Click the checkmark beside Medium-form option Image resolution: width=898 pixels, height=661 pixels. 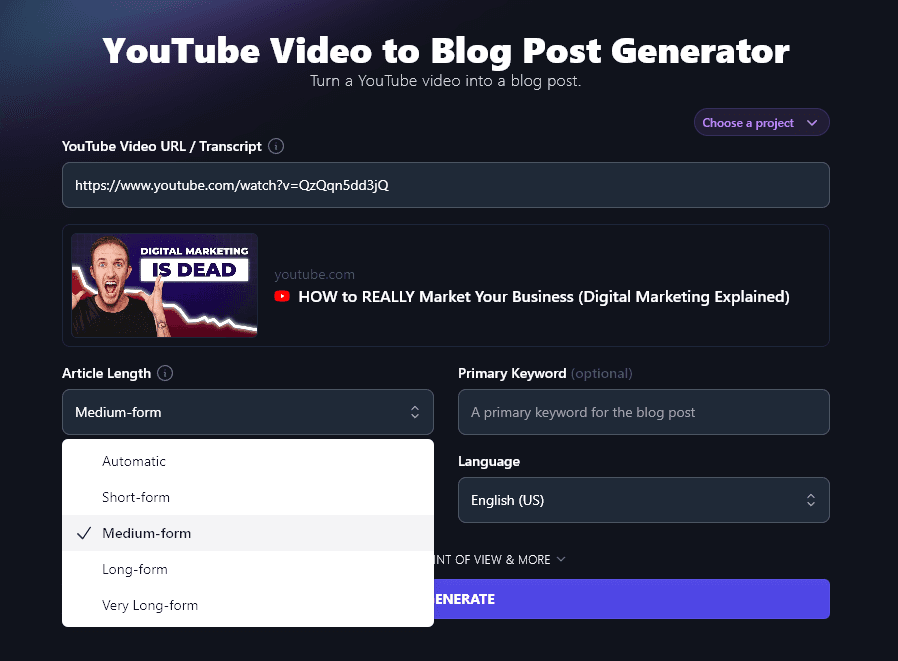tap(84, 533)
